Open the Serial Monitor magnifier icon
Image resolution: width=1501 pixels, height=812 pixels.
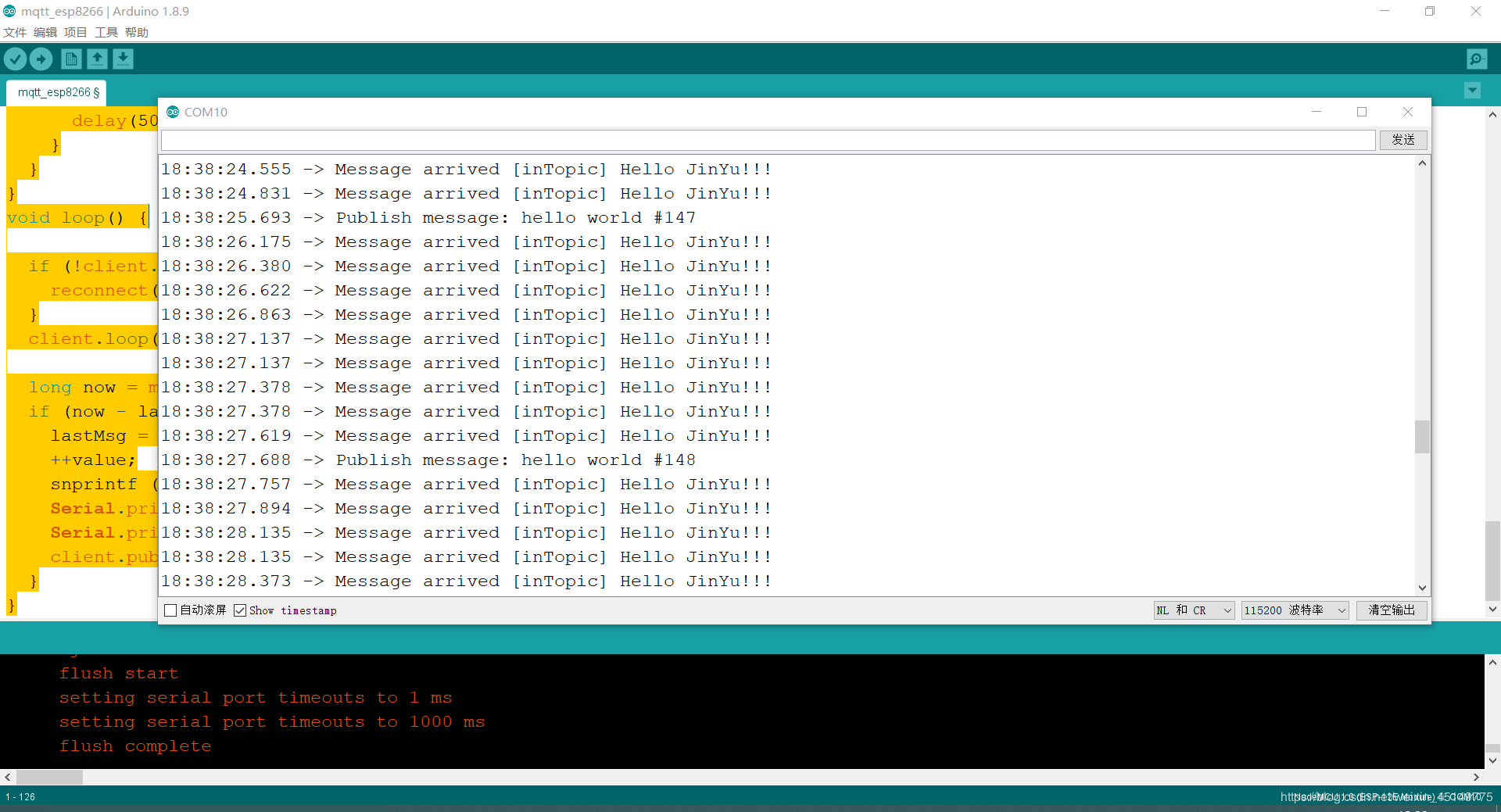[1477, 59]
